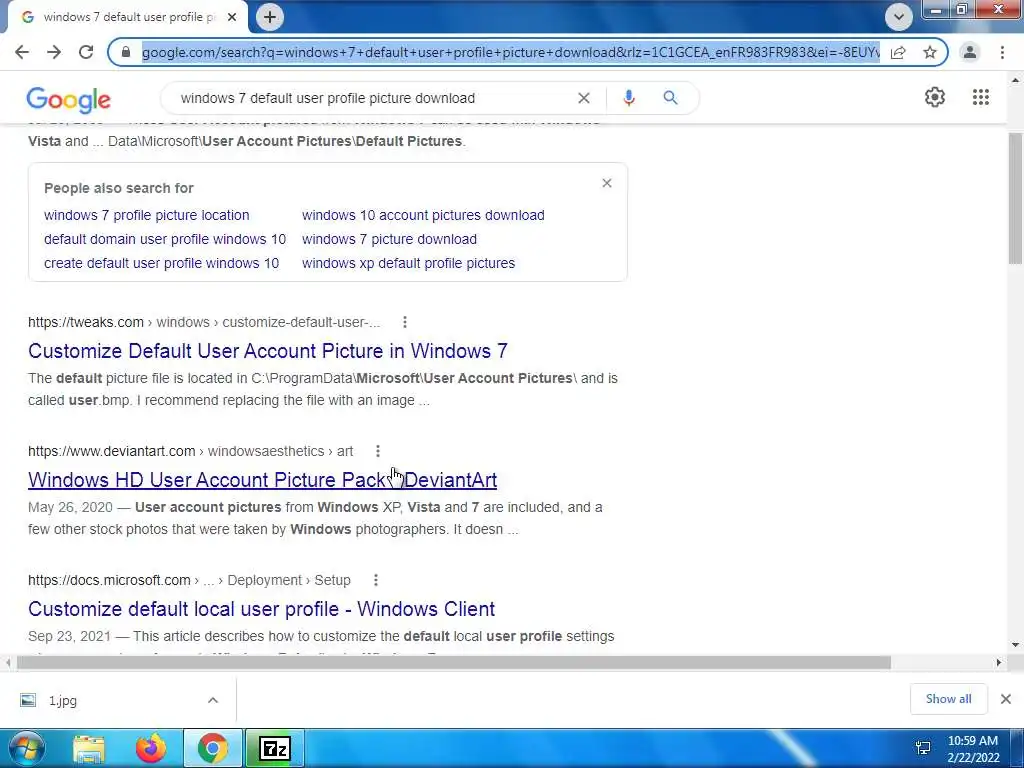Screen dimensions: 1024x768
Task: Click the horizontal scrollbar right arrow
Action: click(999, 663)
